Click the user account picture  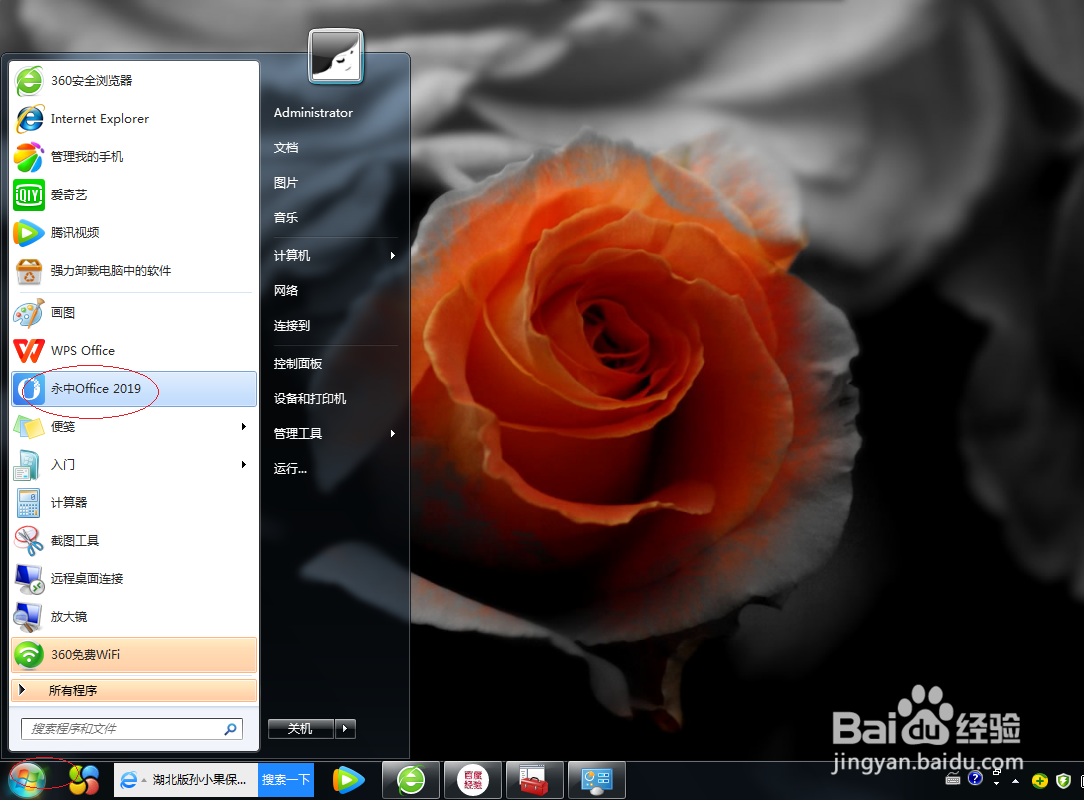point(336,57)
